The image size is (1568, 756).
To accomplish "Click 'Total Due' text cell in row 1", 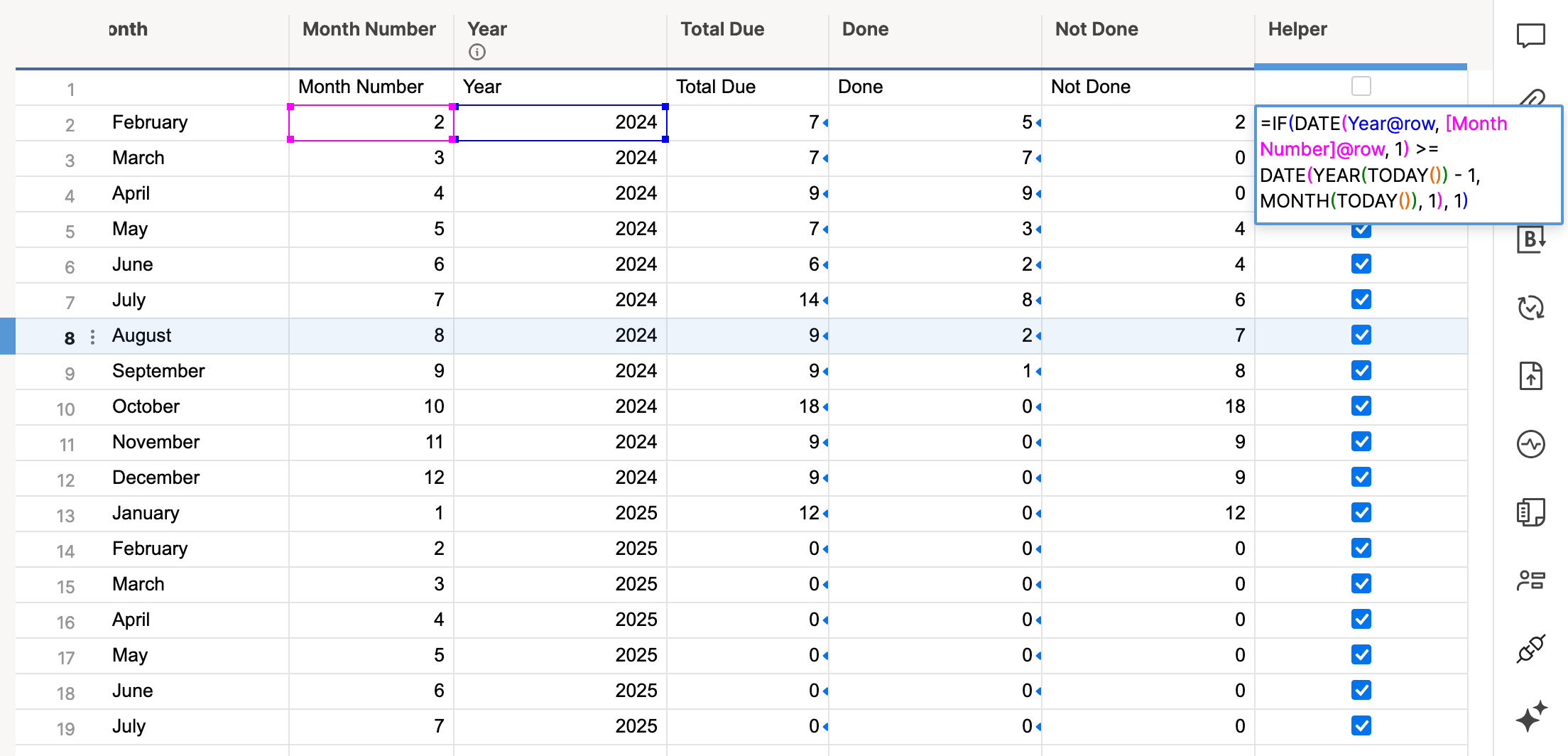I will pyautogui.click(x=716, y=87).
